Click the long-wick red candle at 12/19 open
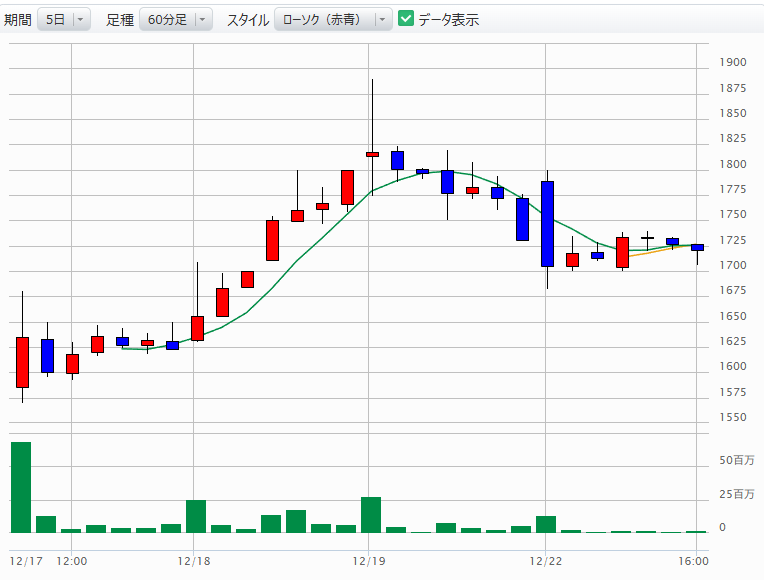The height and width of the screenshot is (580, 764). 372,154
